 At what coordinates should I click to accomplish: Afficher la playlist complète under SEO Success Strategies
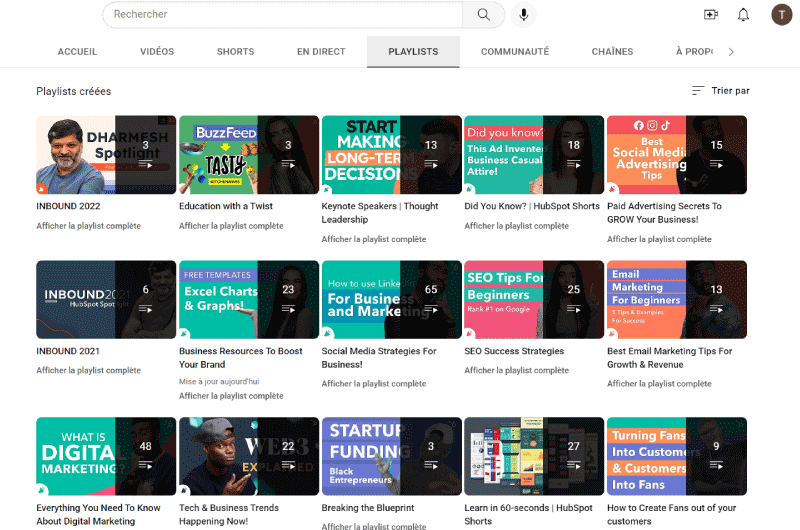click(516, 370)
